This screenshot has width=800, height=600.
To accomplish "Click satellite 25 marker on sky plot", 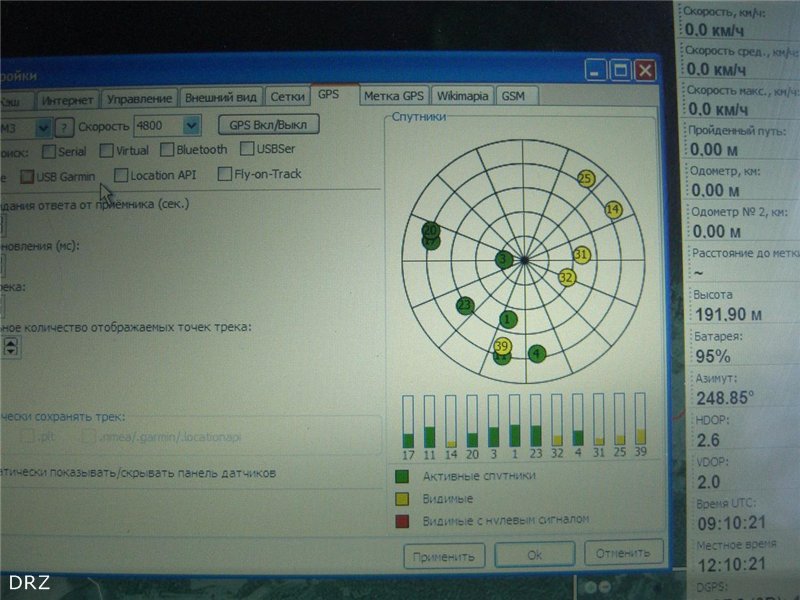I will pyautogui.click(x=586, y=179).
